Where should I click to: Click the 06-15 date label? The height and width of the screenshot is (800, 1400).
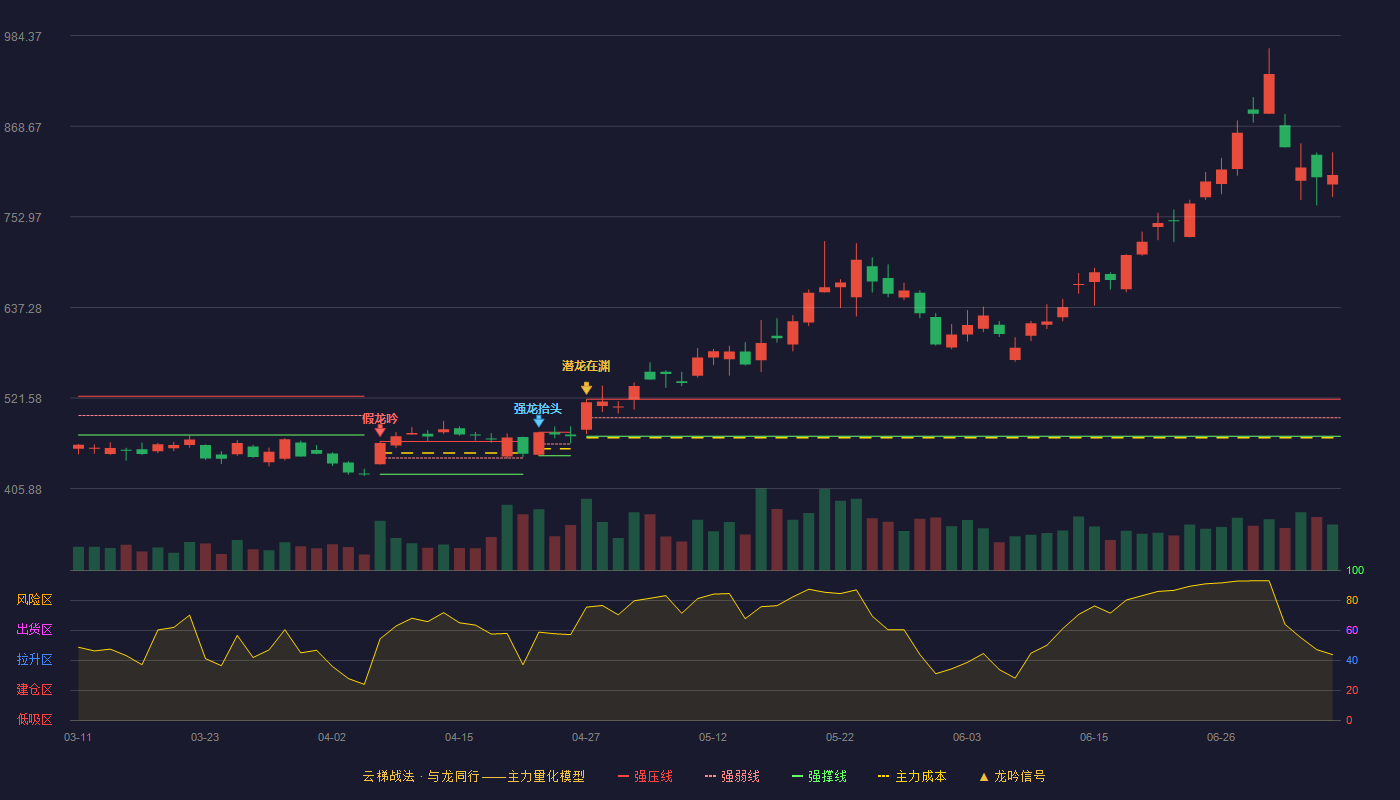(1094, 737)
